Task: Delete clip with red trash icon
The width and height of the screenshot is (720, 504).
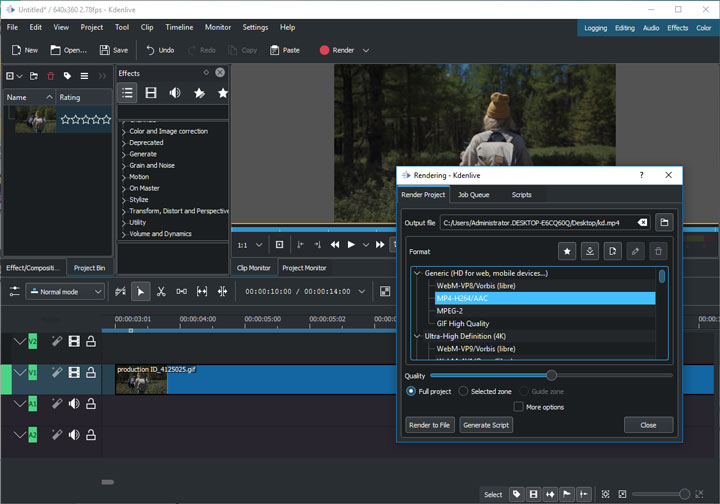Action: (51, 75)
